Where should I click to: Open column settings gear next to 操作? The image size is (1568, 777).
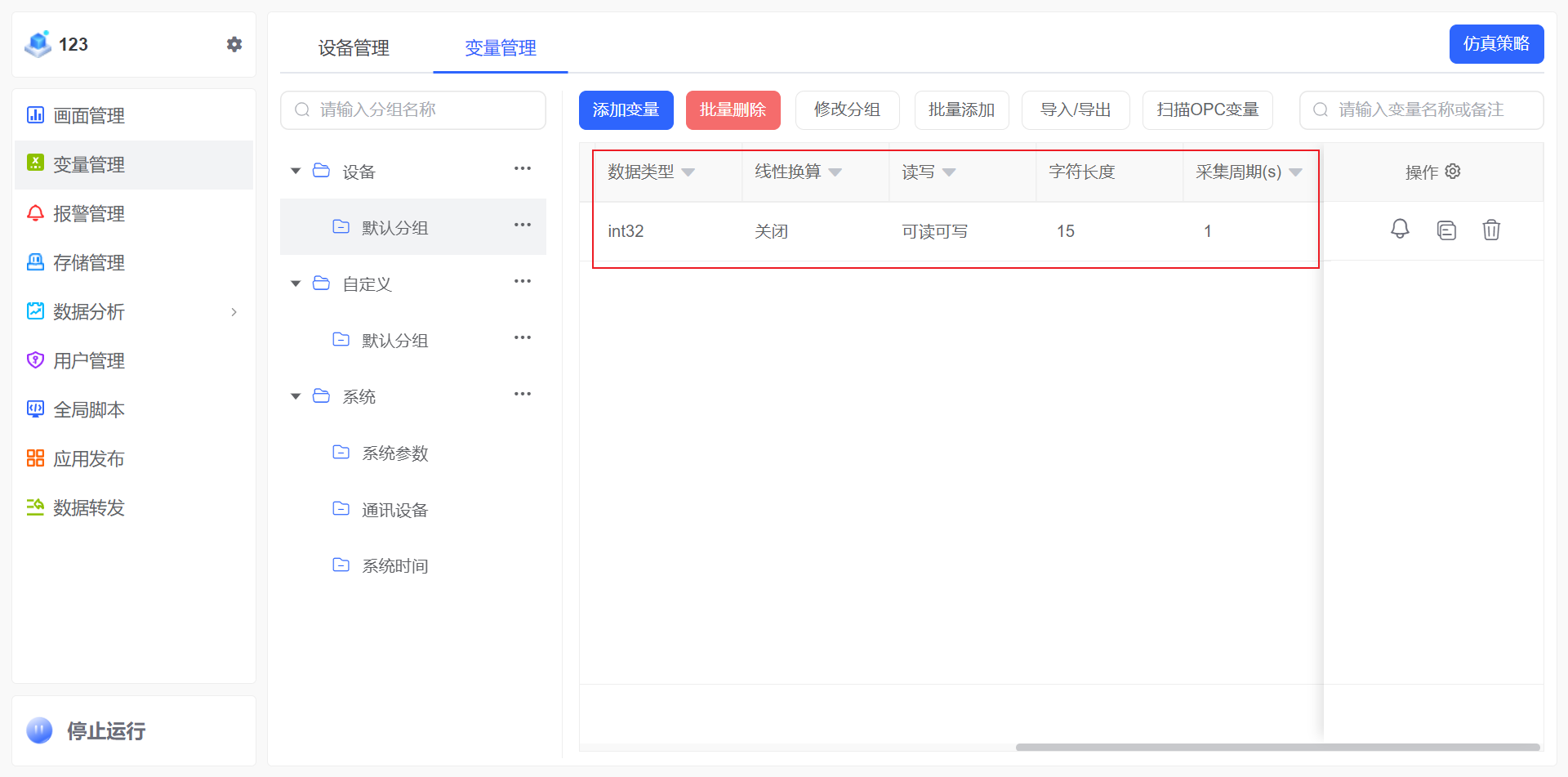[1453, 172]
